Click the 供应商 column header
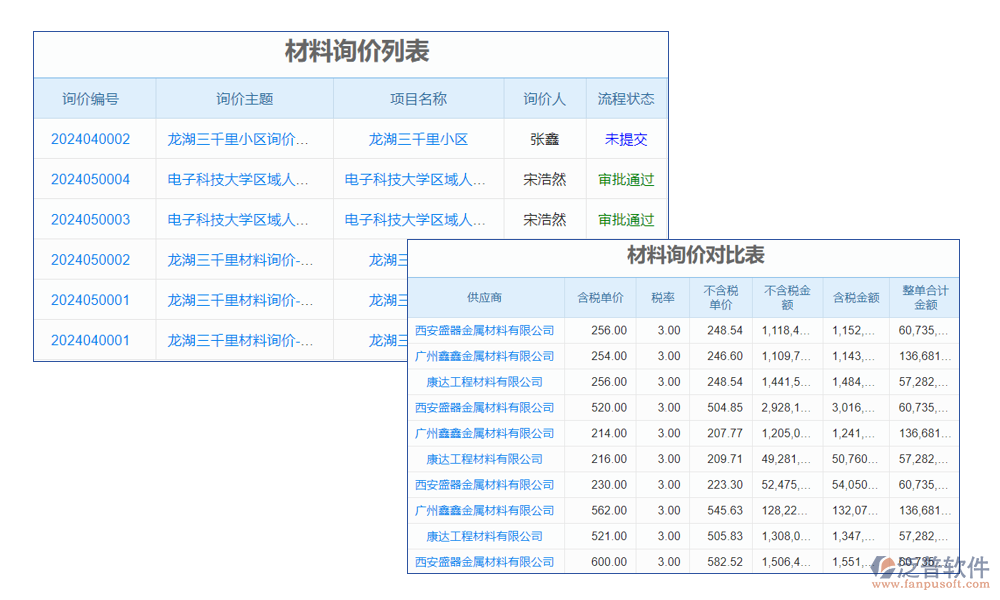Image resolution: width=1000 pixels, height=600 pixels. tap(486, 297)
